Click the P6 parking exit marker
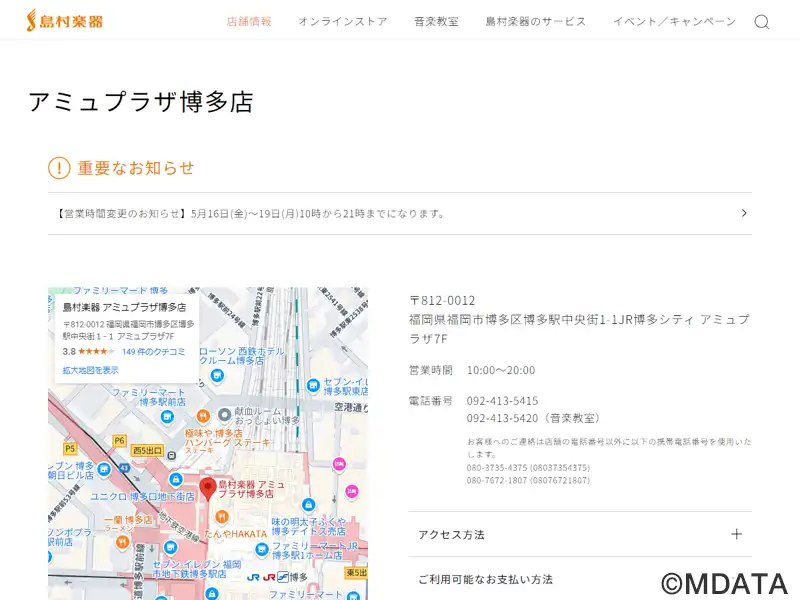 click(119, 440)
